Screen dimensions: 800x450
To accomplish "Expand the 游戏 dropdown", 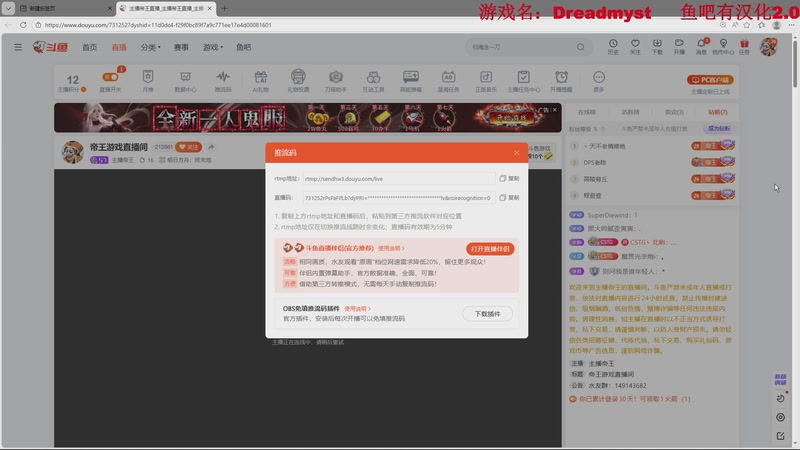I will (213, 47).
